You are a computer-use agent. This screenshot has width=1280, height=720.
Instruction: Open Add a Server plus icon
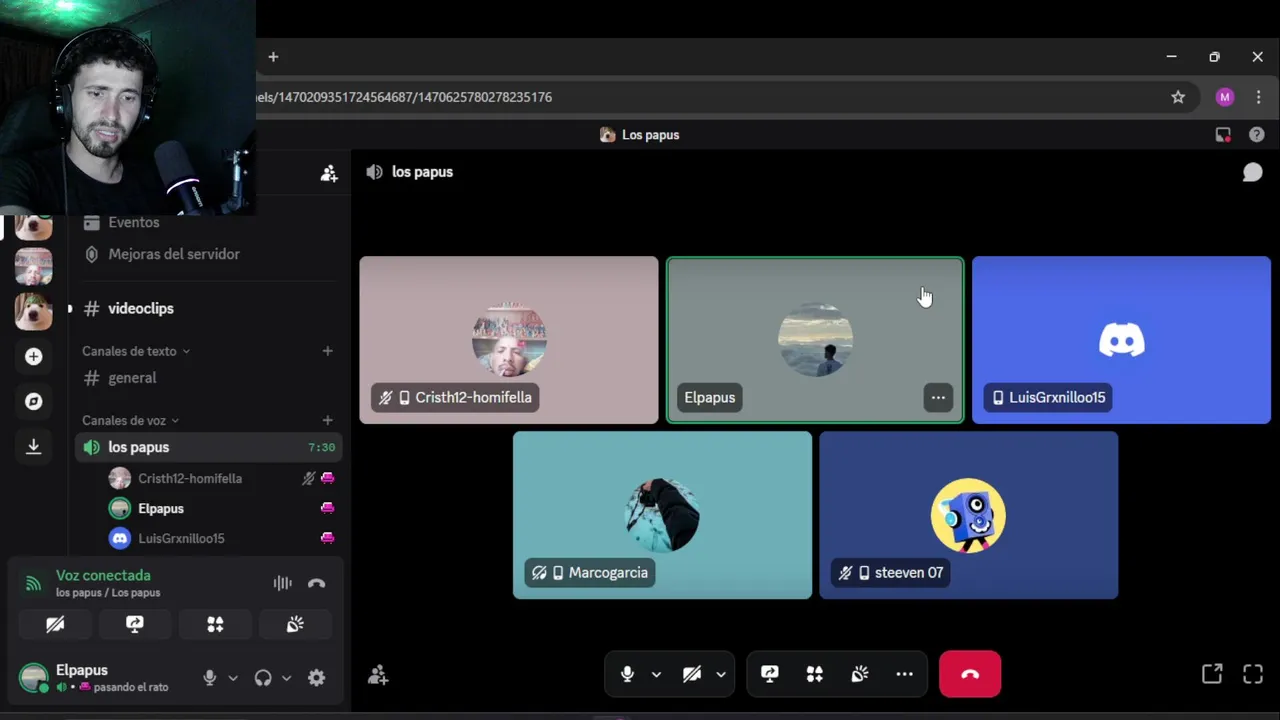[33, 357]
